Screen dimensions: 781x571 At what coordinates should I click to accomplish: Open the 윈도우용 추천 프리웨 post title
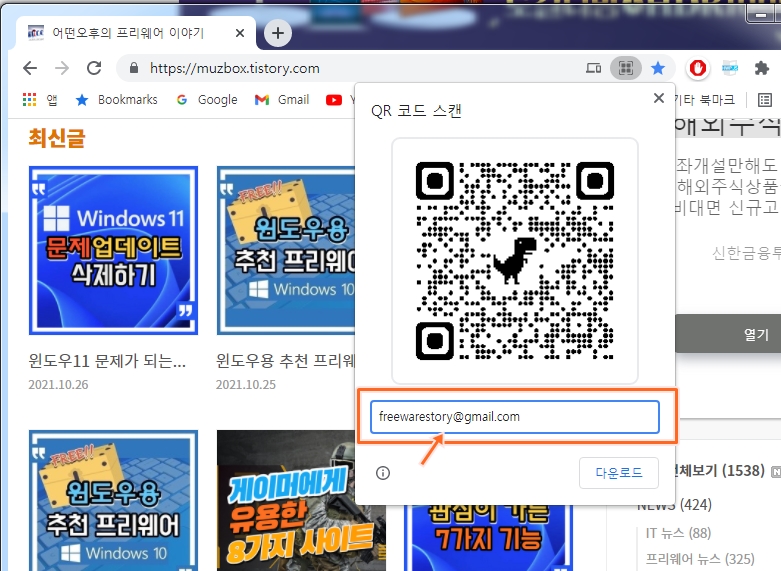coord(285,361)
